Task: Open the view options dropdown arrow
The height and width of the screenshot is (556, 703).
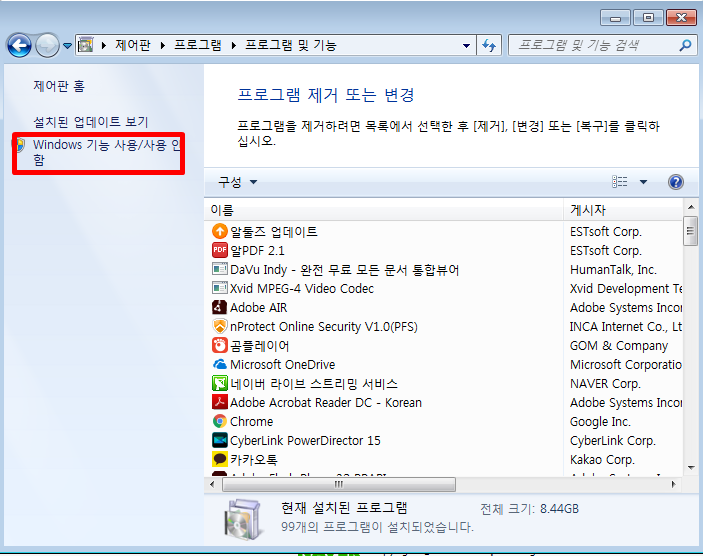Action: point(643,182)
